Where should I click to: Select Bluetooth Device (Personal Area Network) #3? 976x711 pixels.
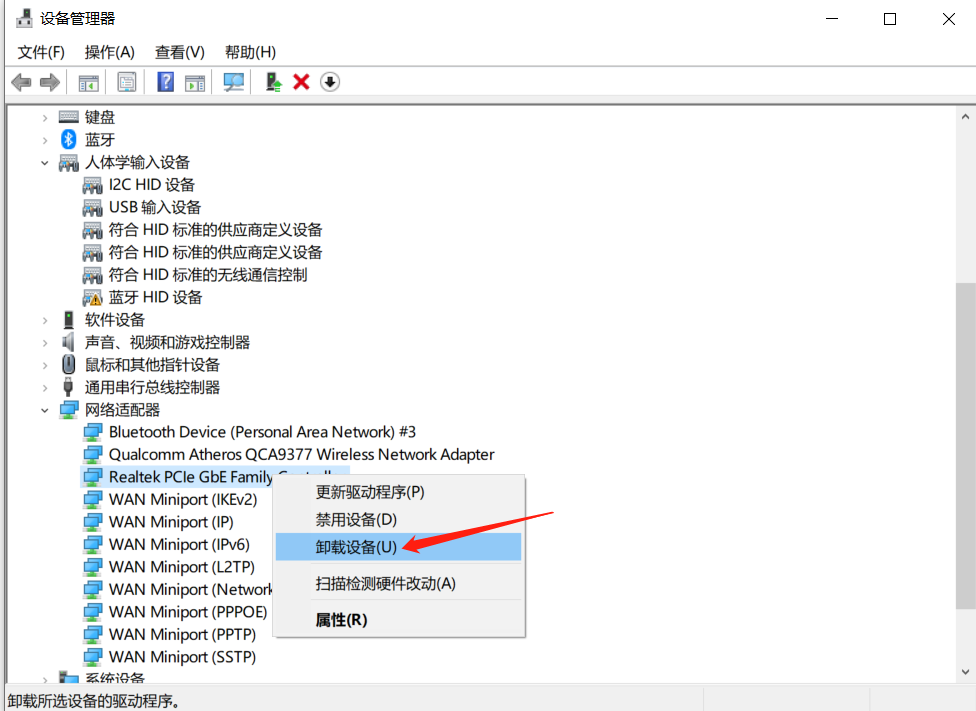262,432
